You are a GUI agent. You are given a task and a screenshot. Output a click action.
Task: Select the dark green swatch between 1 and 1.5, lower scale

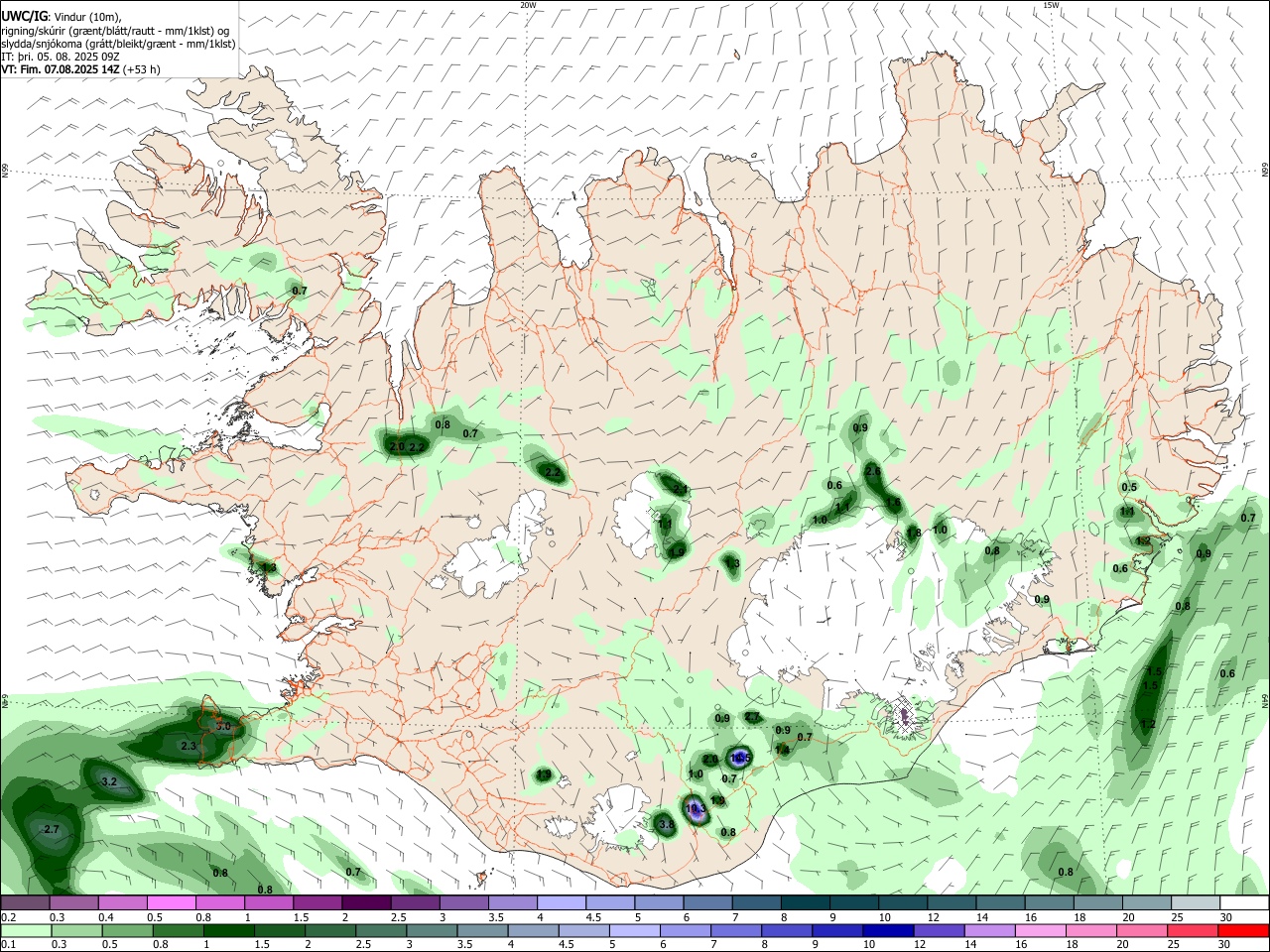point(228,931)
